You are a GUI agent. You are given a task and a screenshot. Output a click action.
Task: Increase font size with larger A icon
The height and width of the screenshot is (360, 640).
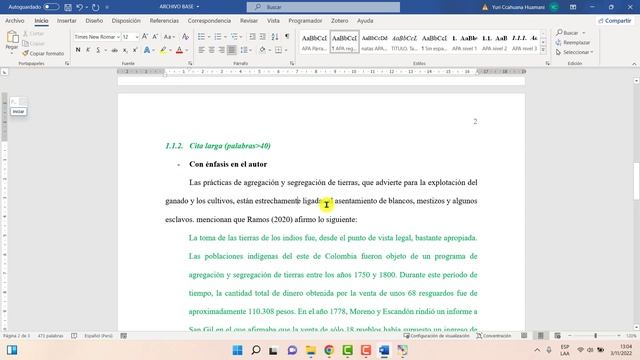tap(145, 37)
